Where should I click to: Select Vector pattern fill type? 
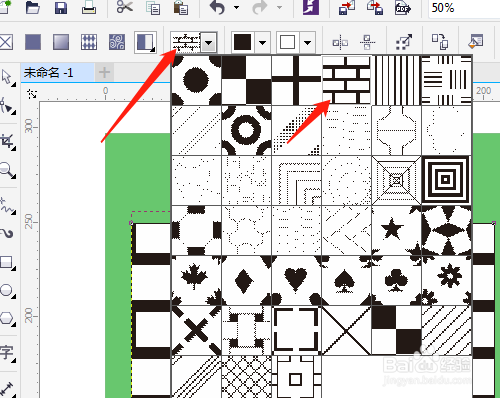click(x=89, y=42)
